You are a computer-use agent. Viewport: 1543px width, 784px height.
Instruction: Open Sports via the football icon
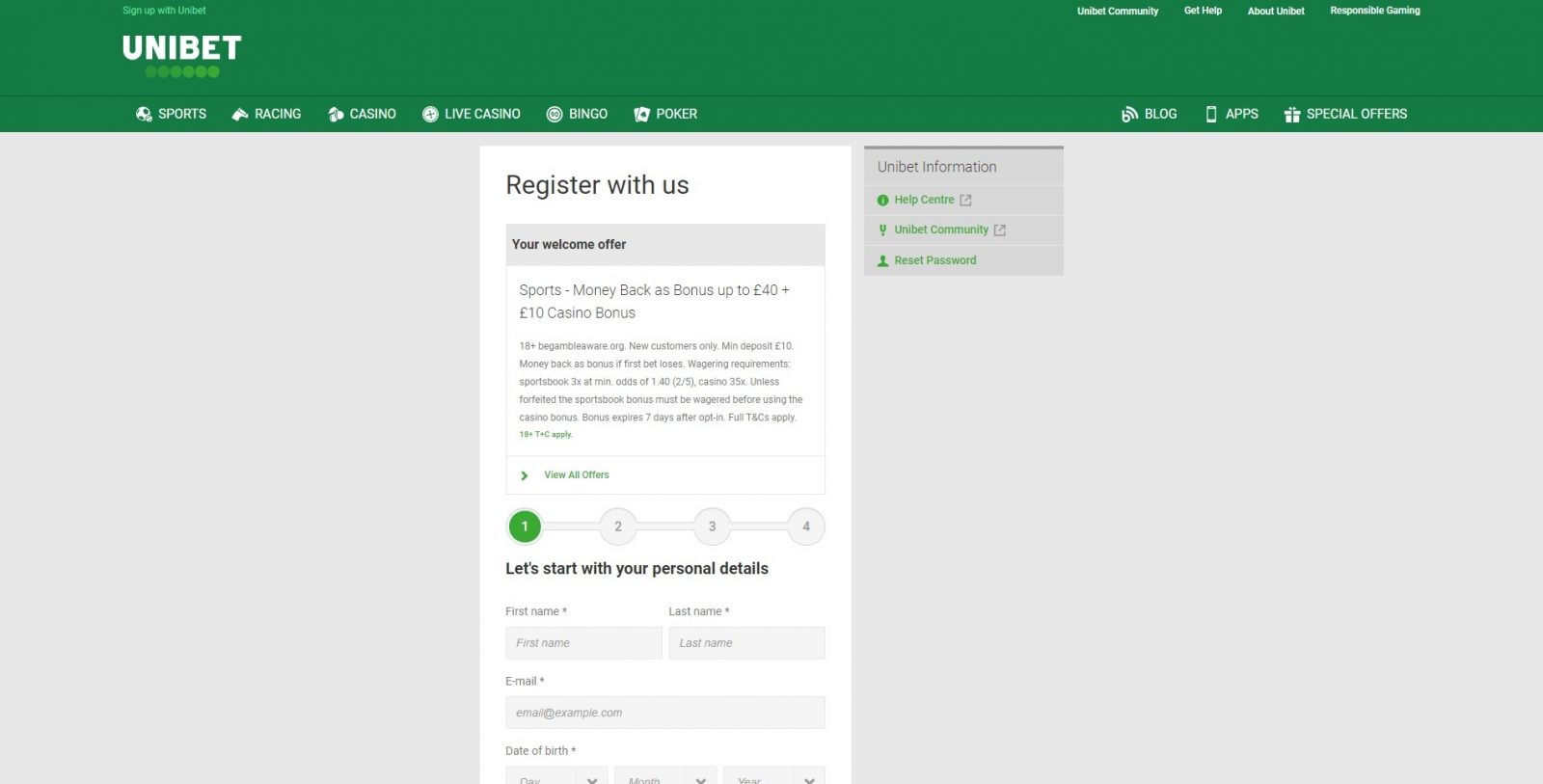pos(144,115)
